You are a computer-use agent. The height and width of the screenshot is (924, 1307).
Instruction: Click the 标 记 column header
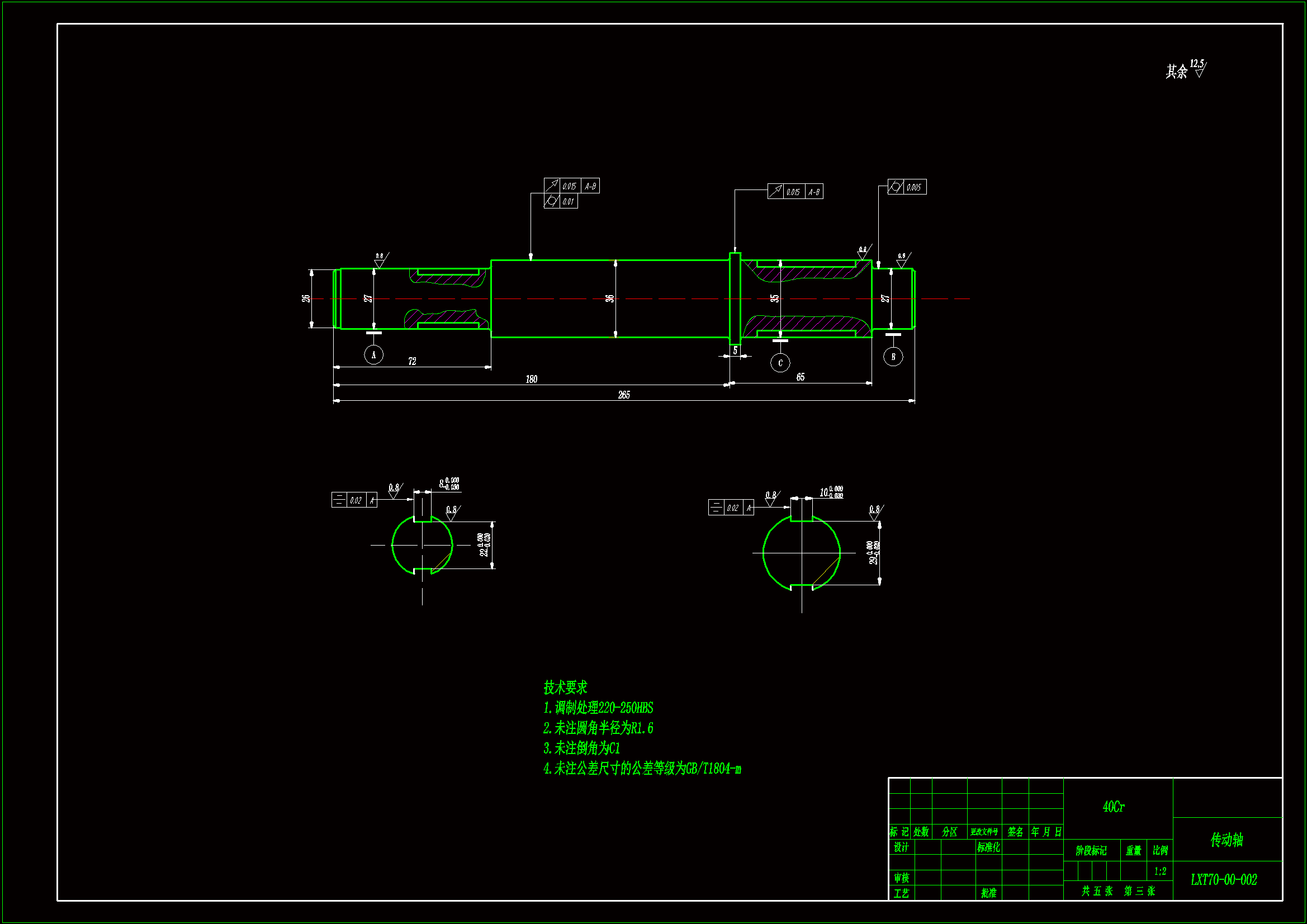point(899,832)
